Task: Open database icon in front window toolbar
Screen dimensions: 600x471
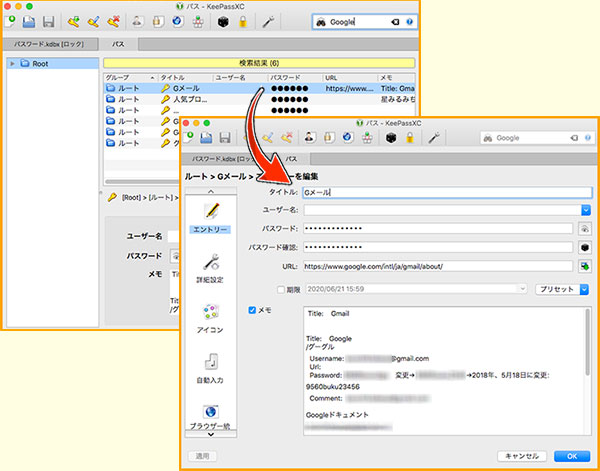Action: pyautogui.click(x=207, y=137)
